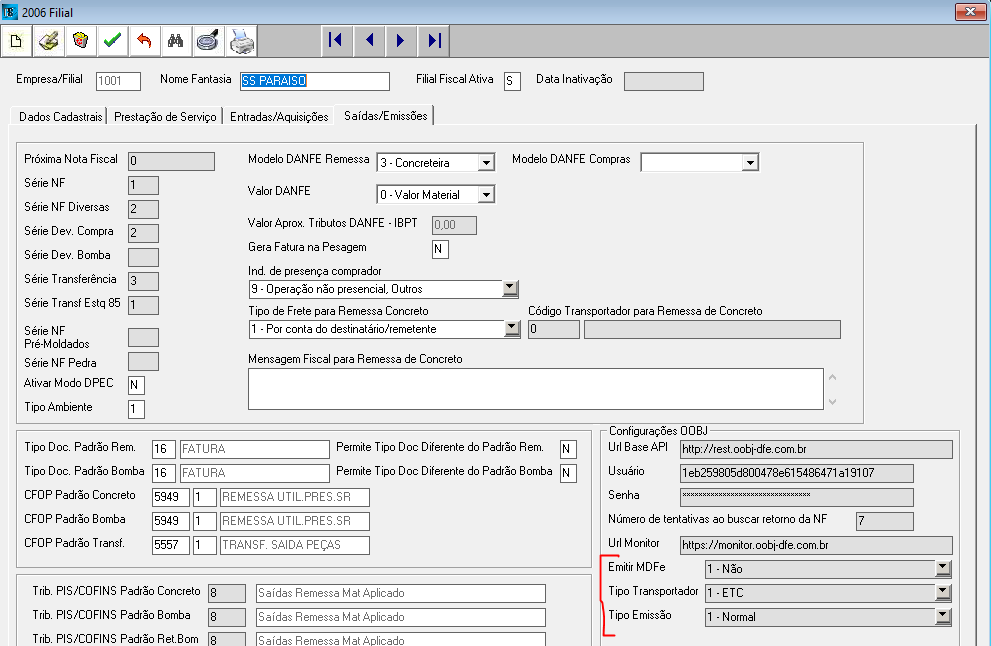Viewport: 991px width, 646px height.
Task: Open the Dados Cadastrais tab
Action: [60, 117]
